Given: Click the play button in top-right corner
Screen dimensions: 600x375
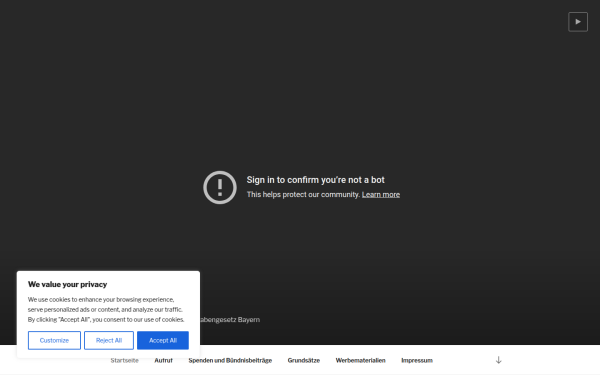Looking at the screenshot, I should coord(578,22).
